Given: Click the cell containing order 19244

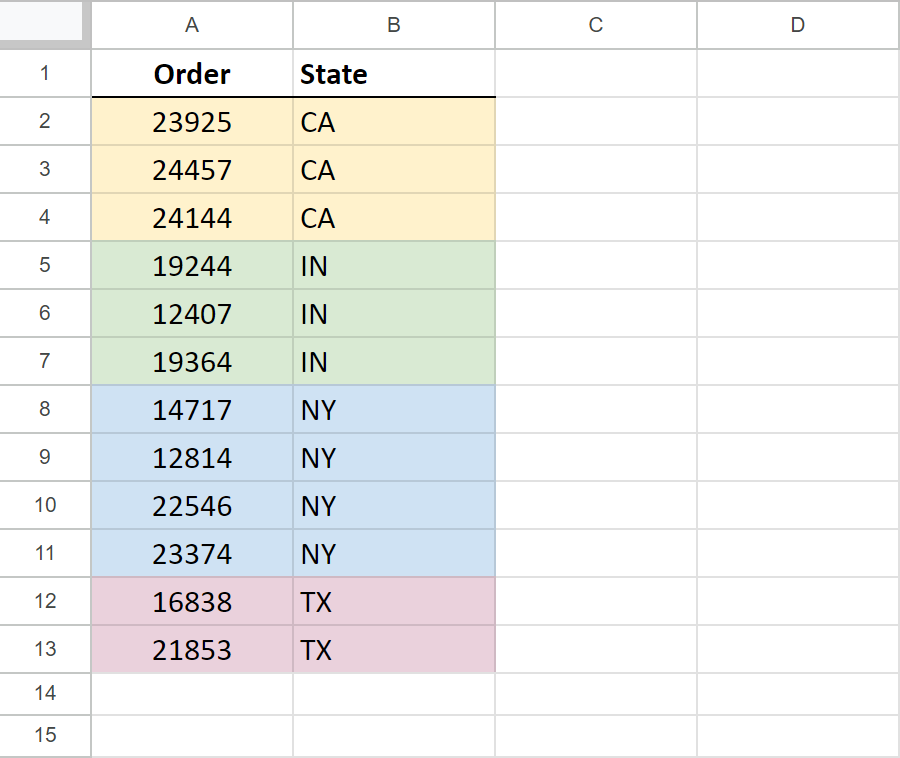Looking at the screenshot, I should pos(191,265).
